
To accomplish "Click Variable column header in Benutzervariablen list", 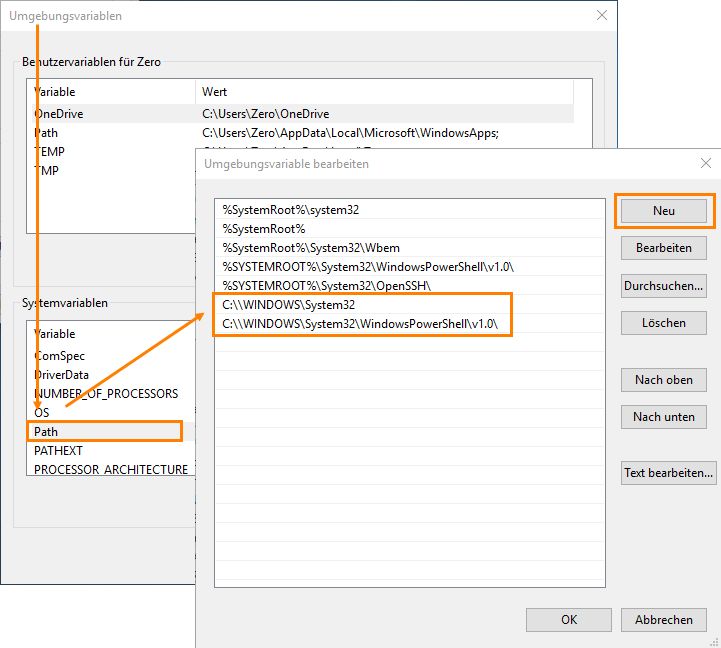I will tap(111, 92).
